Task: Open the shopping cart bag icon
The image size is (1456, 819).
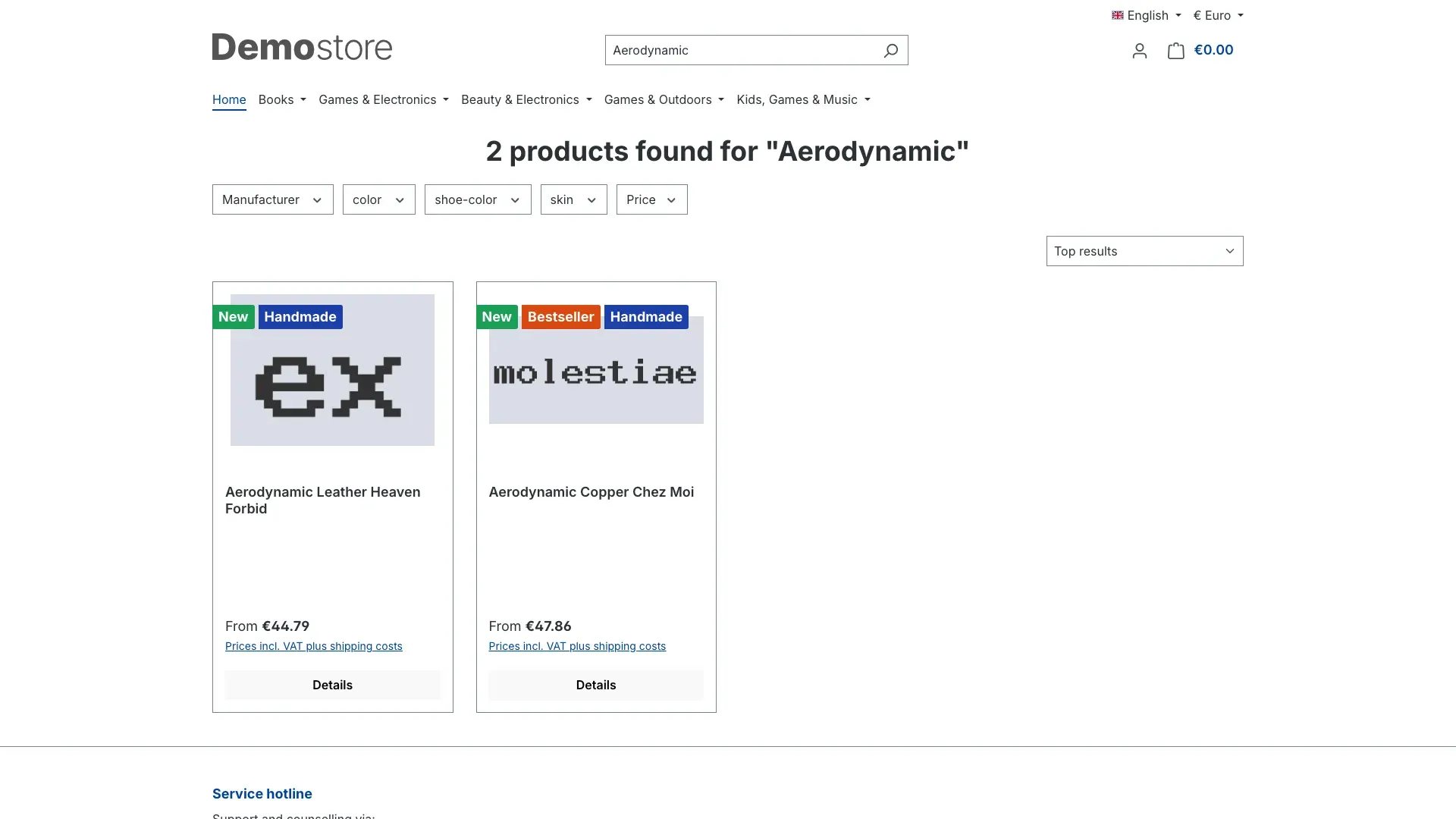Action: click(1175, 51)
